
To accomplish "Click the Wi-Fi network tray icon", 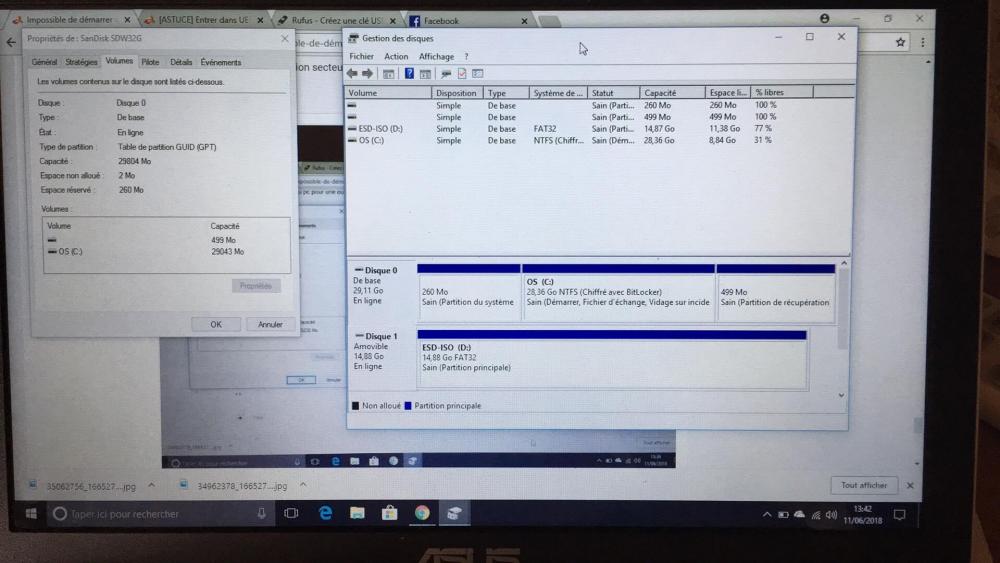I will coord(816,515).
